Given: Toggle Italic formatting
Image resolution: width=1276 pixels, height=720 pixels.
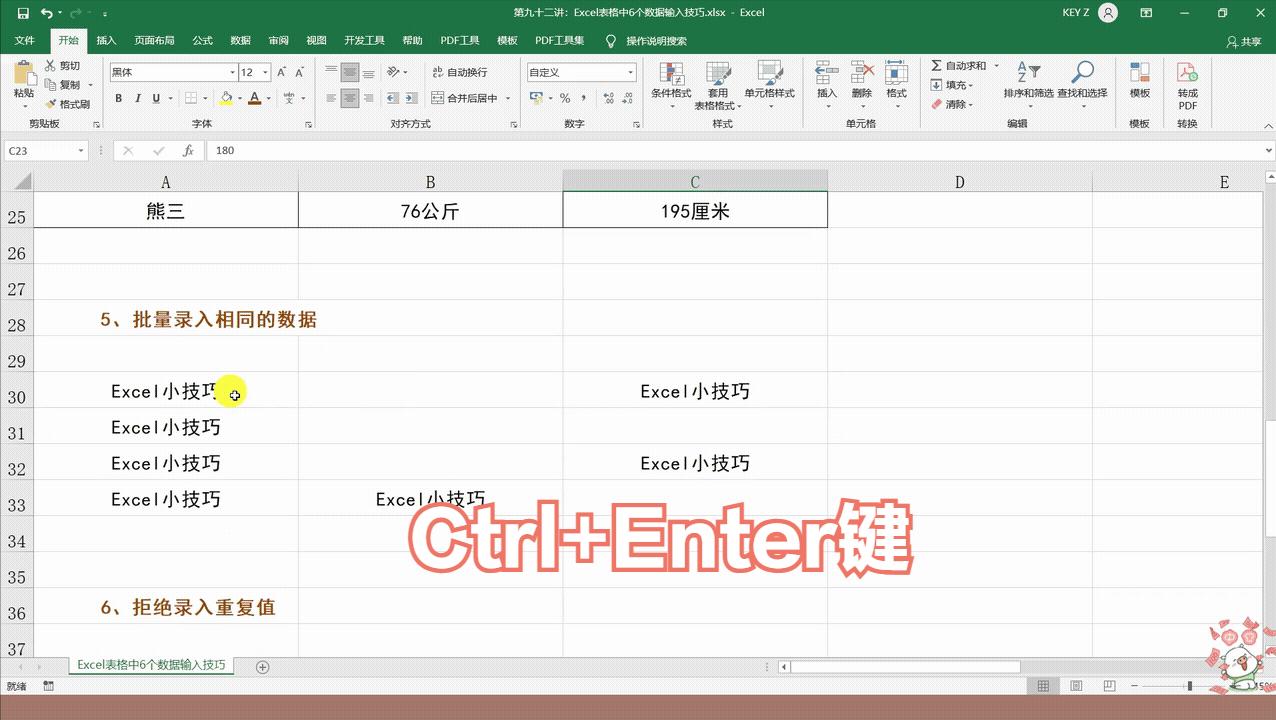Looking at the screenshot, I should (x=138, y=98).
